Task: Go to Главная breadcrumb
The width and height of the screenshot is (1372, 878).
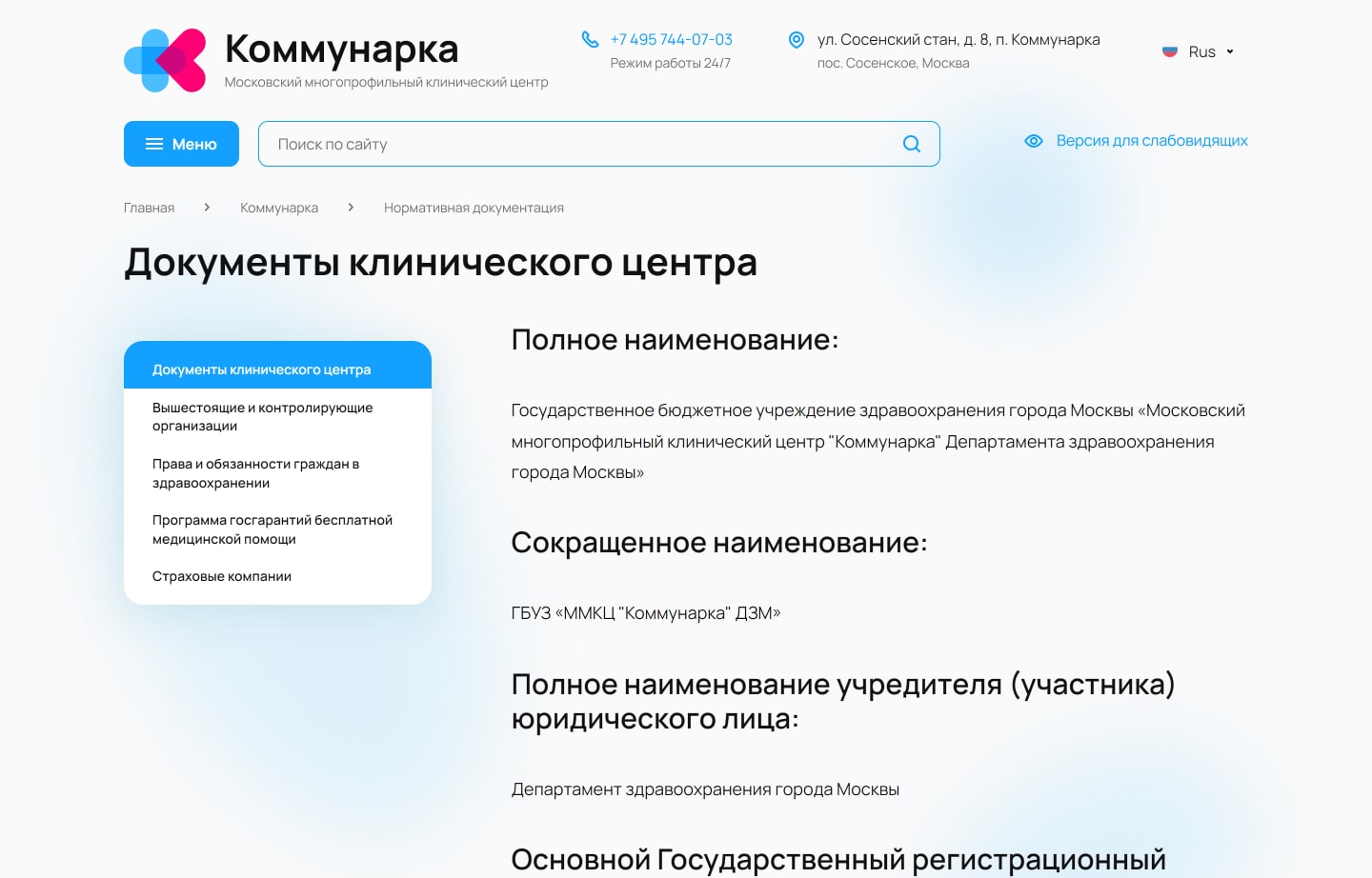Action: 149,208
